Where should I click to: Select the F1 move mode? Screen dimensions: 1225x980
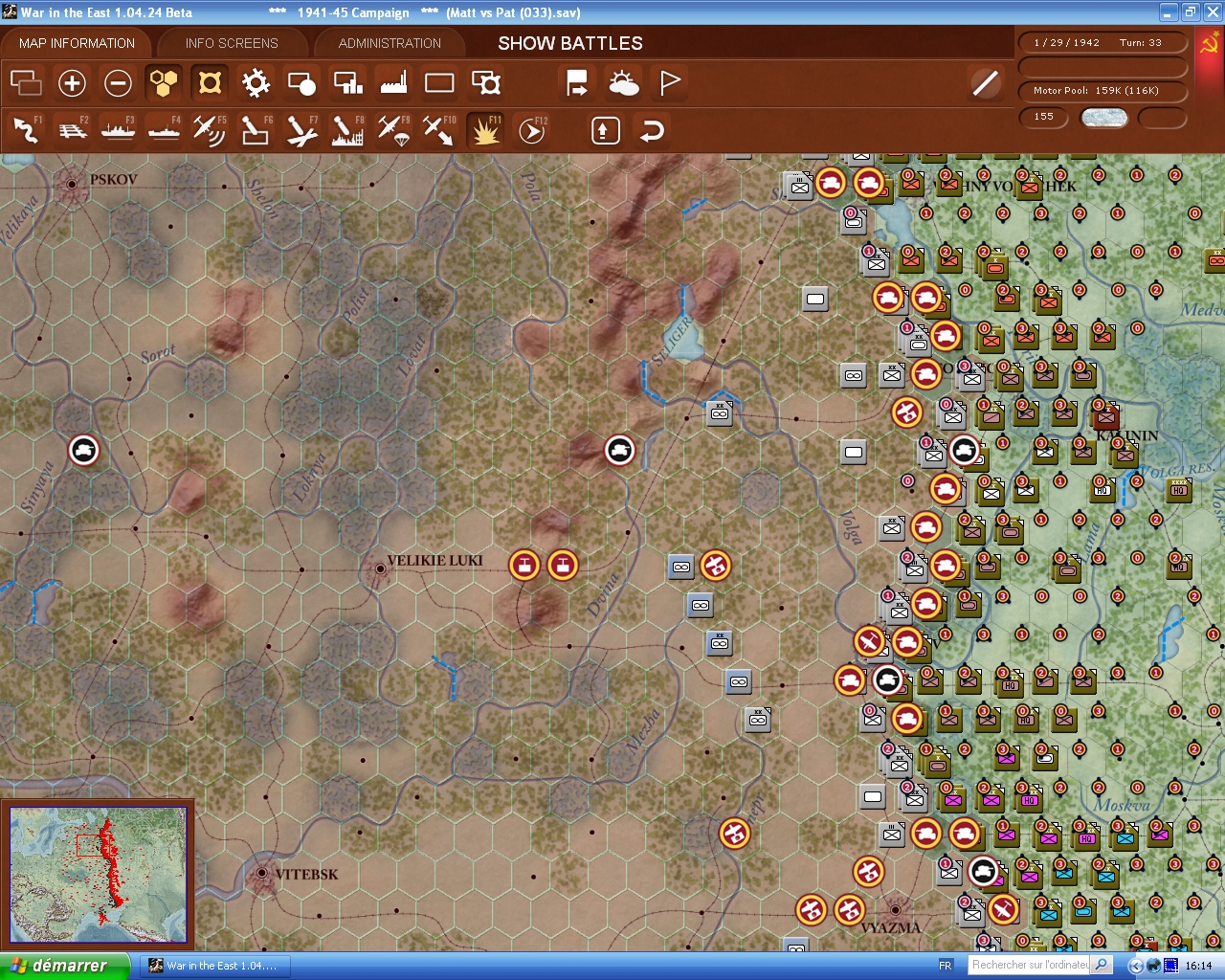(x=26, y=130)
